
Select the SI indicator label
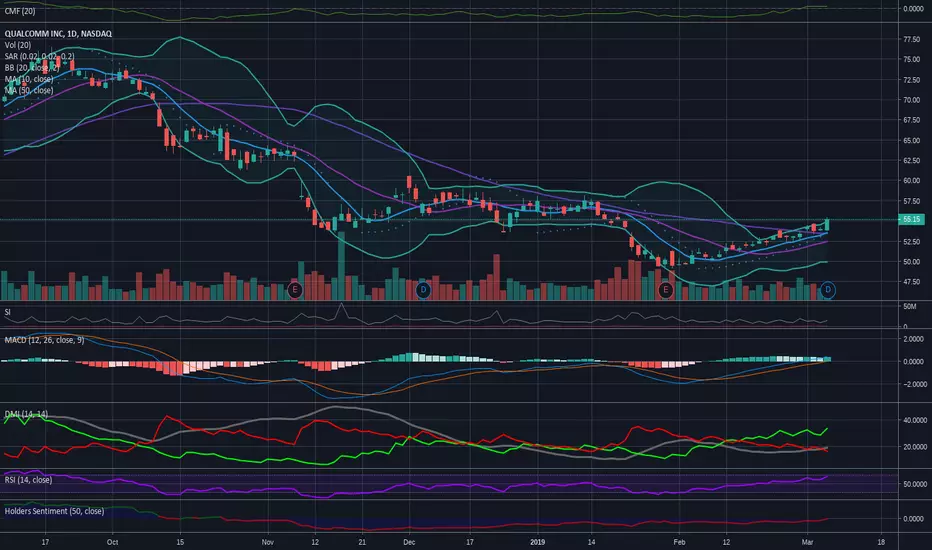[x=7, y=312]
